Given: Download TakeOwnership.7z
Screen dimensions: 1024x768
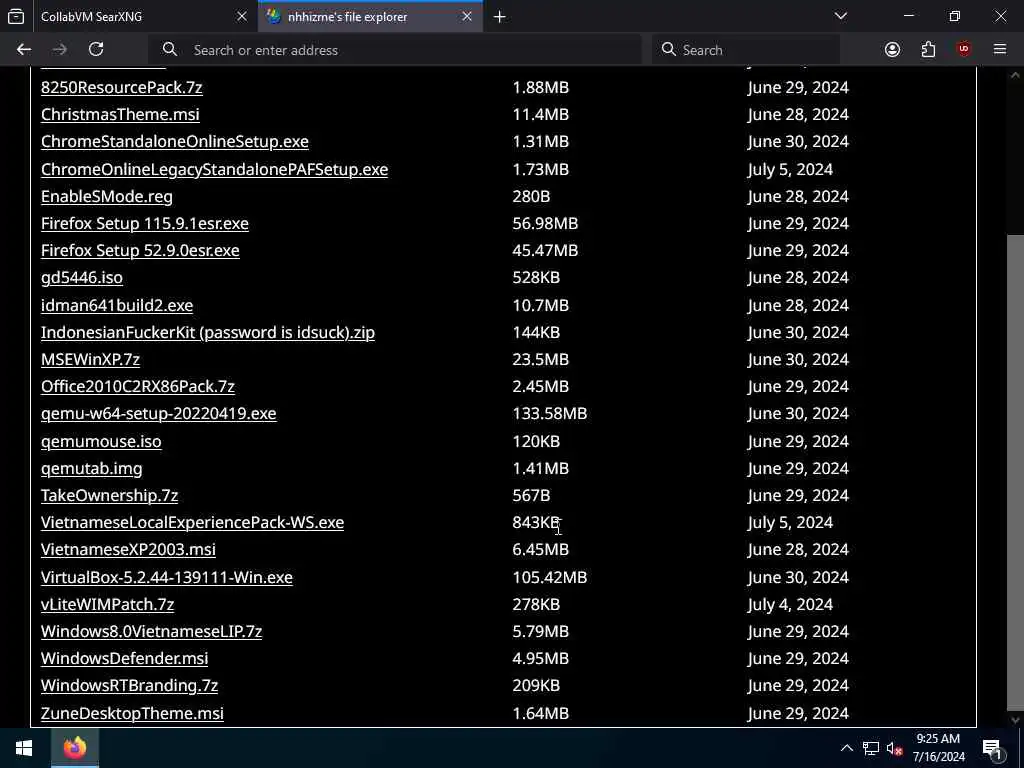Looking at the screenshot, I should coord(109,496).
